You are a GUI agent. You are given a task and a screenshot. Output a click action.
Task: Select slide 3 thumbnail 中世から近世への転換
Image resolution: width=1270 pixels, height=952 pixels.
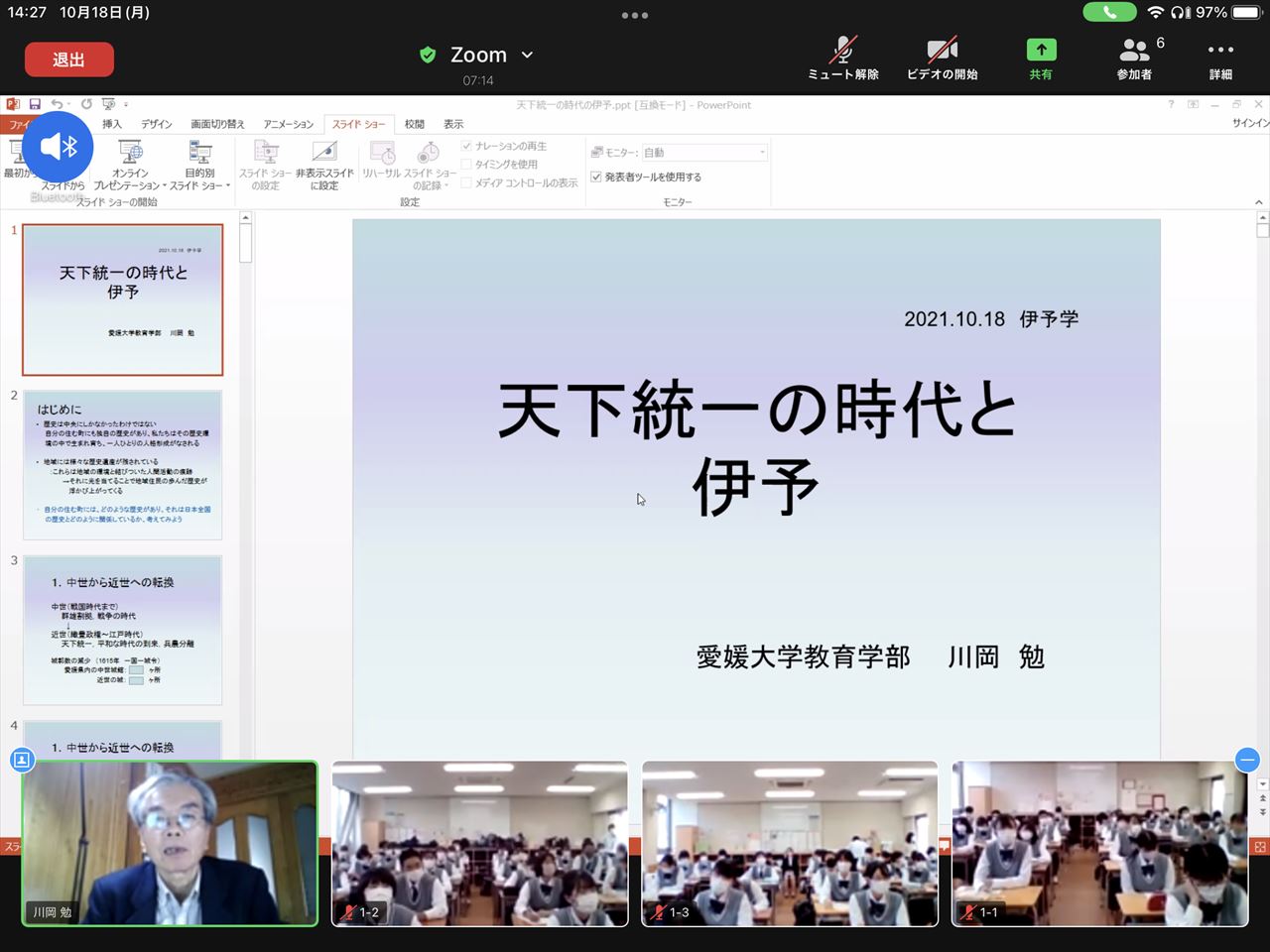click(123, 631)
